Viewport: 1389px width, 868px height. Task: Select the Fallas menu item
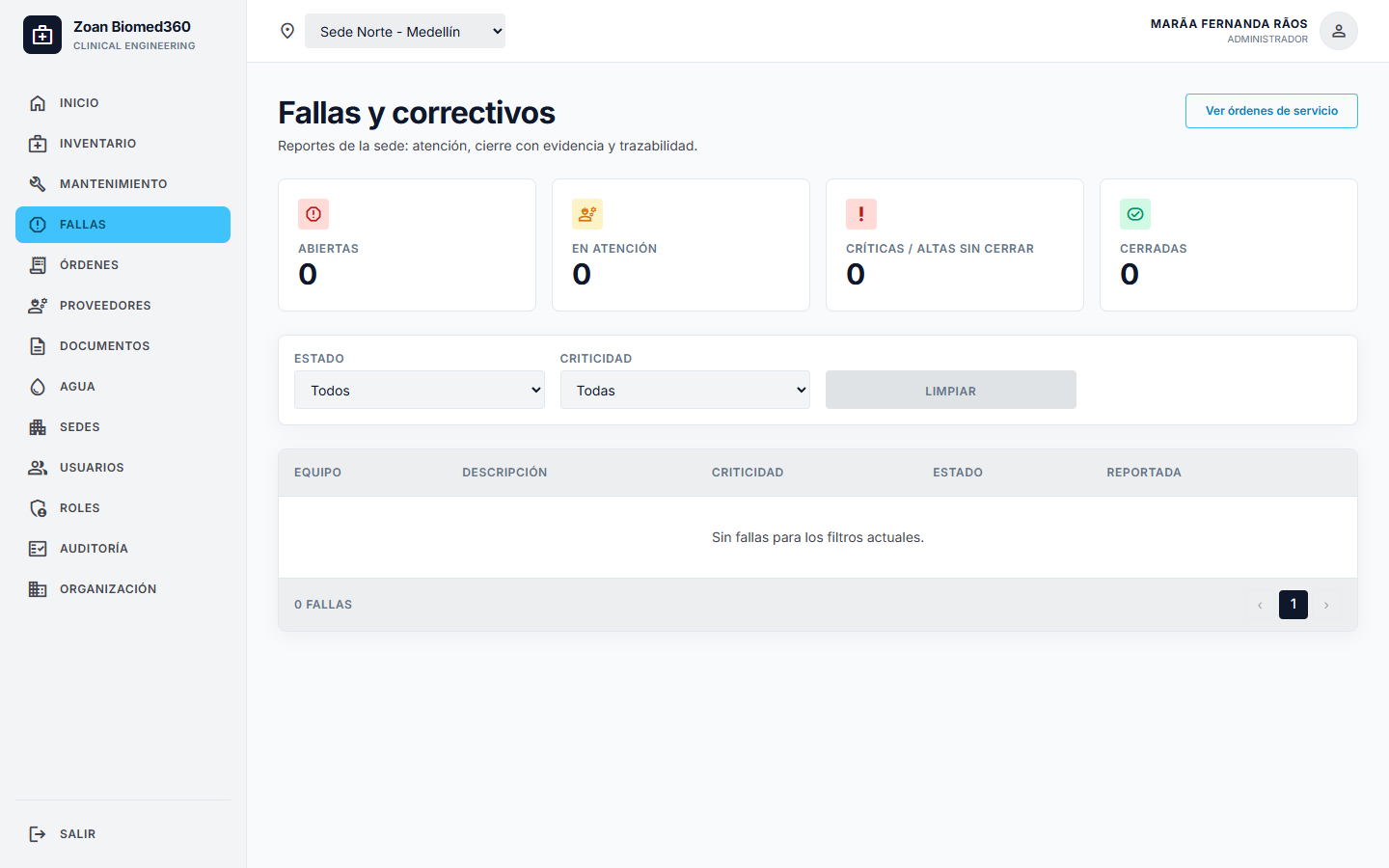click(123, 225)
